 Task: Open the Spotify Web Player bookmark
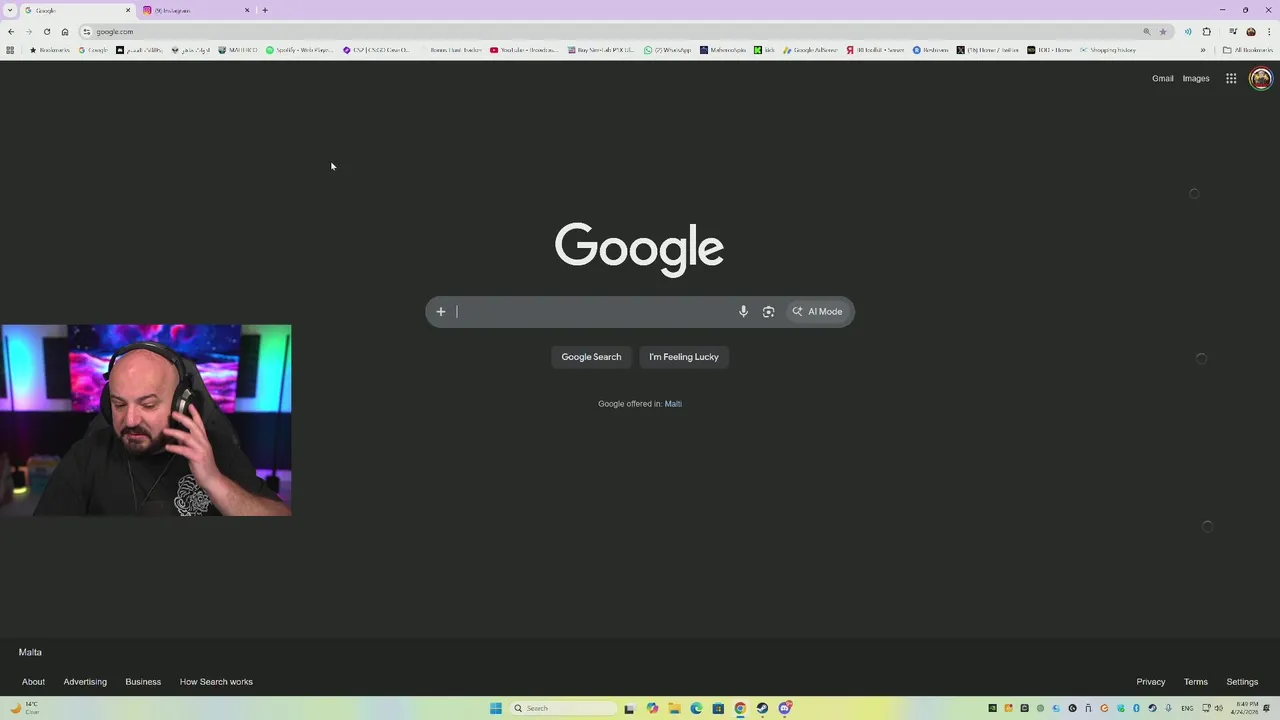(x=299, y=50)
